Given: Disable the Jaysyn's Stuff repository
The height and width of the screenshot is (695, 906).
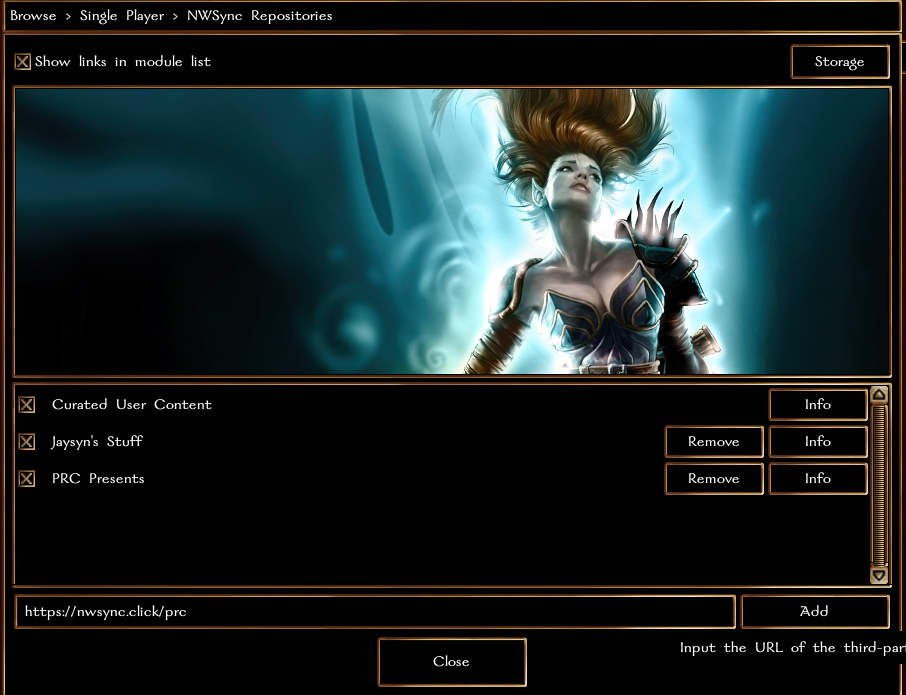Looking at the screenshot, I should point(27,441).
